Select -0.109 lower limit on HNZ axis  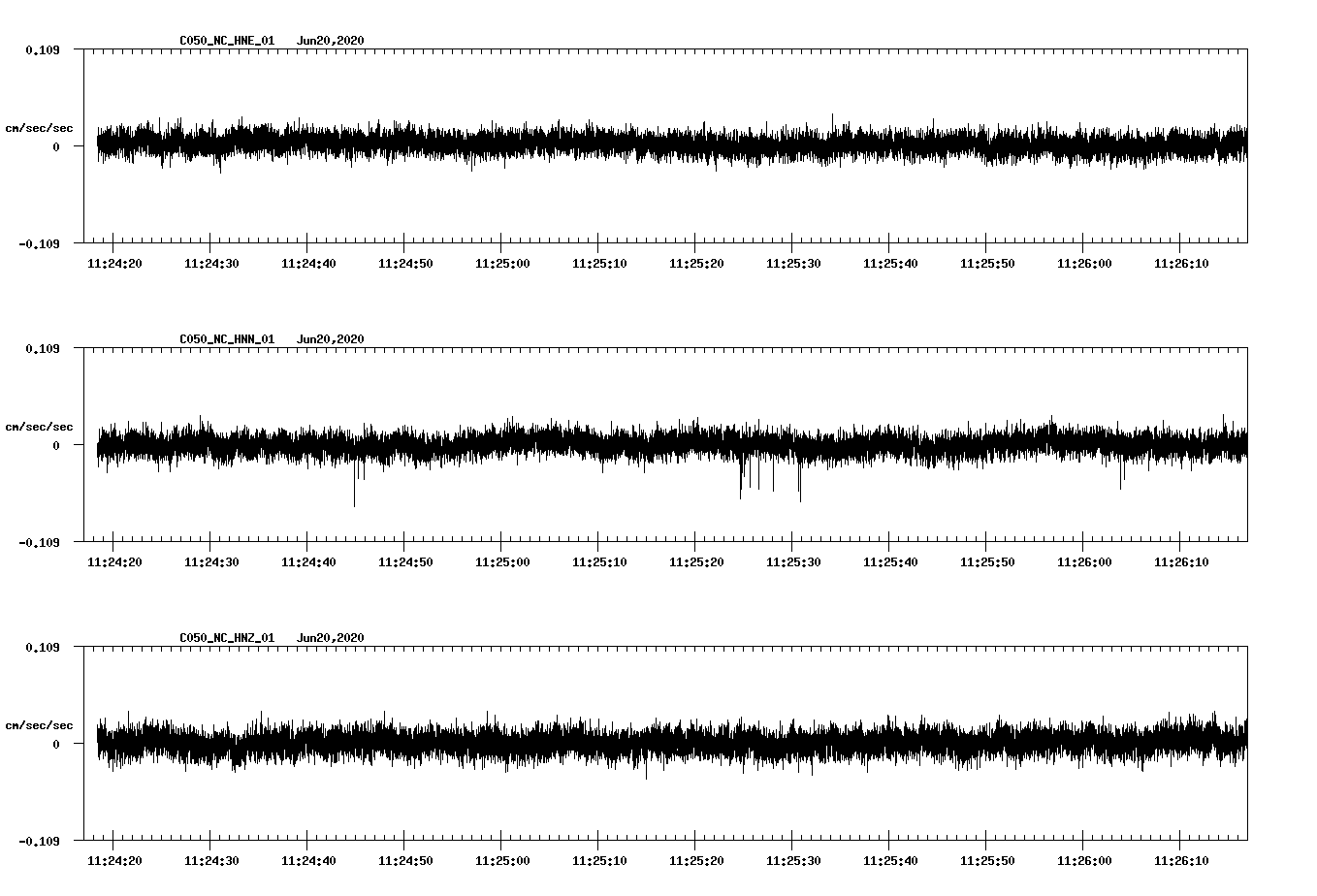[x=39, y=841]
